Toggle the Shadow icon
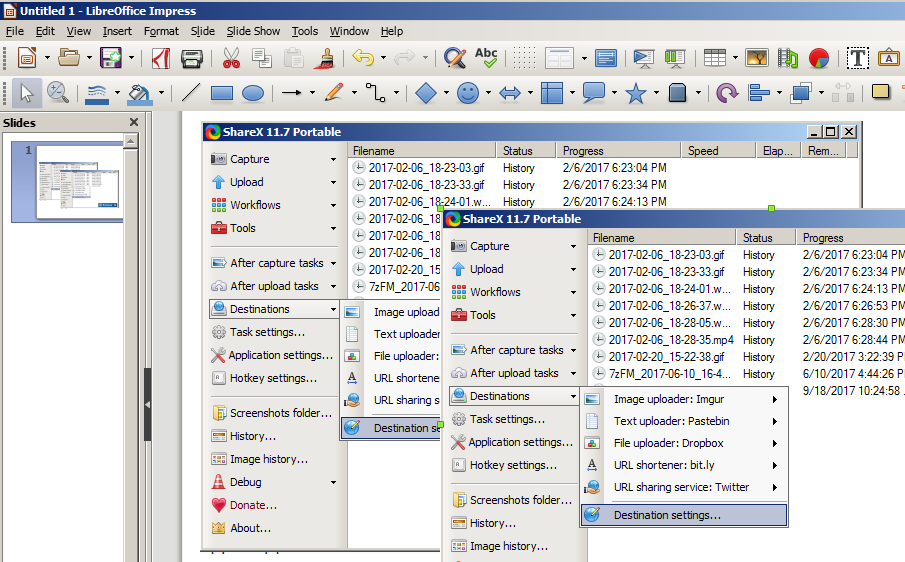The image size is (905, 562). [x=880, y=92]
